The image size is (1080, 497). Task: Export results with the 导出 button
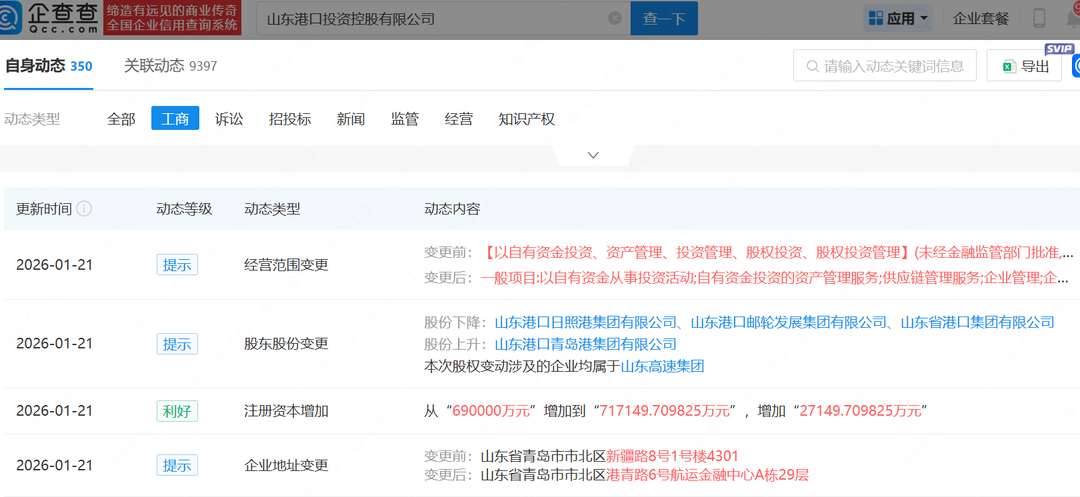(1025, 67)
